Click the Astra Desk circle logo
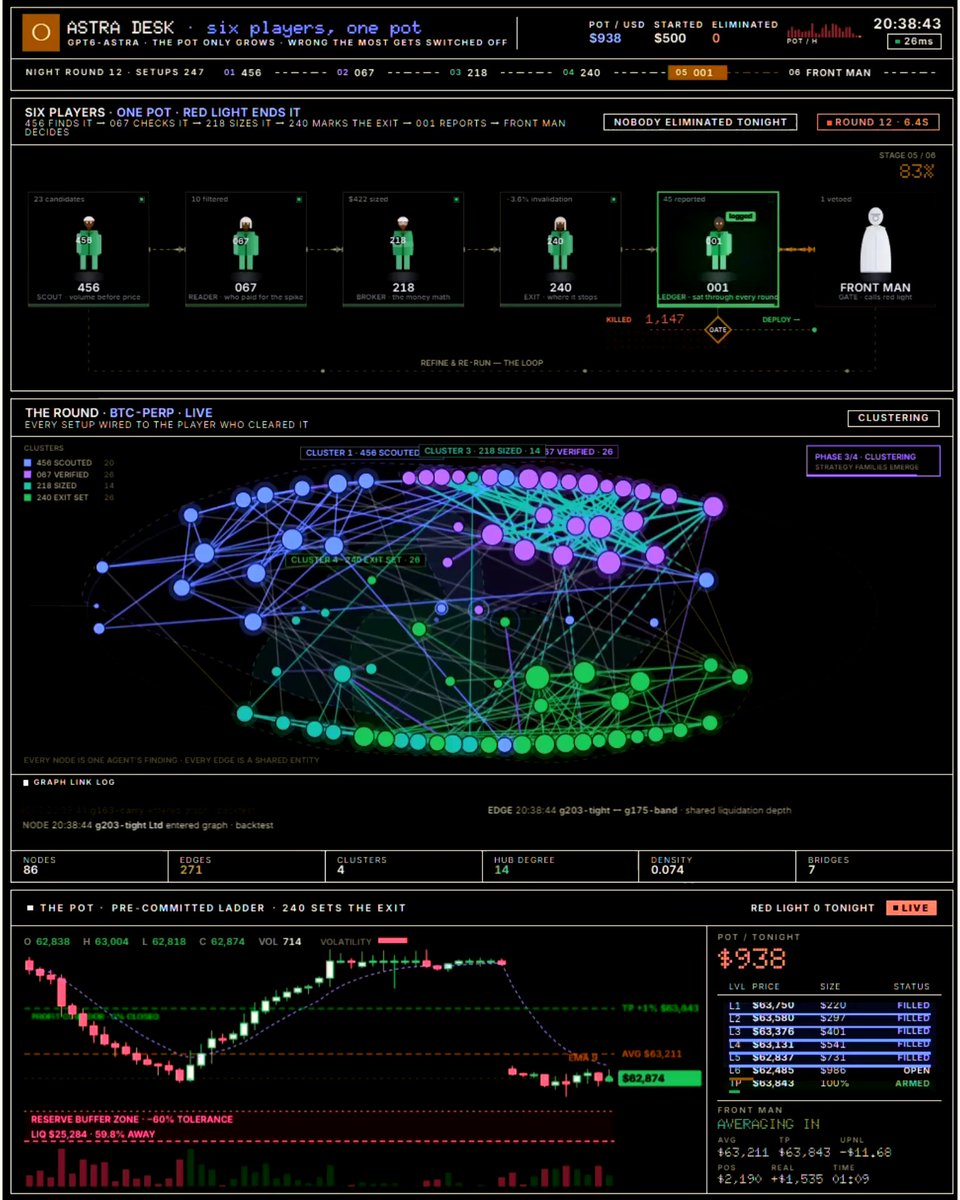 (x=41, y=32)
